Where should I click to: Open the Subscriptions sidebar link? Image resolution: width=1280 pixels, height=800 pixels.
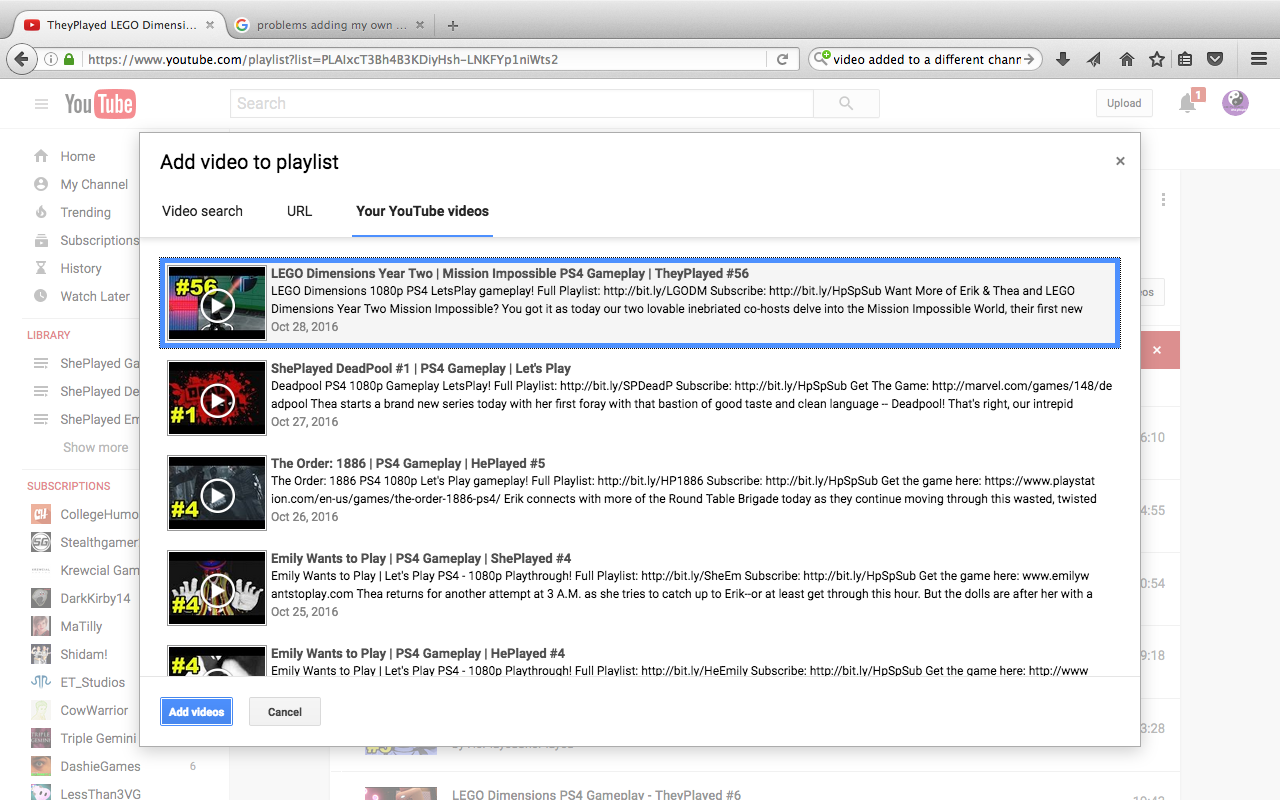(x=99, y=240)
